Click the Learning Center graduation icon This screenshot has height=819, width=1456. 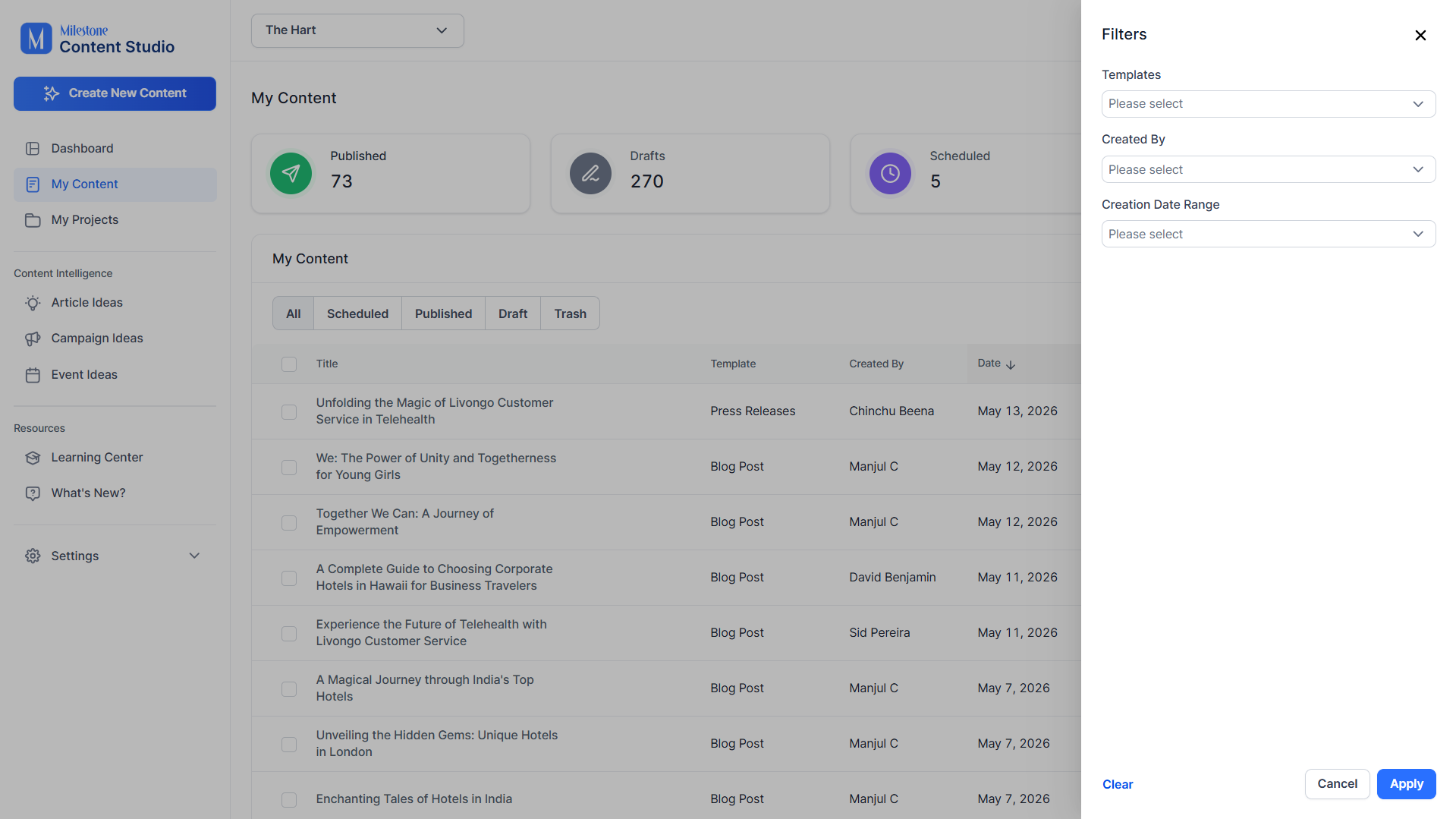click(x=33, y=458)
